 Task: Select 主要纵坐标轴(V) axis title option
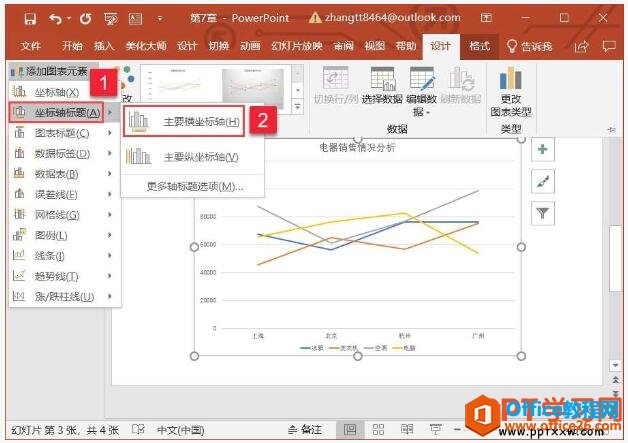(192, 157)
